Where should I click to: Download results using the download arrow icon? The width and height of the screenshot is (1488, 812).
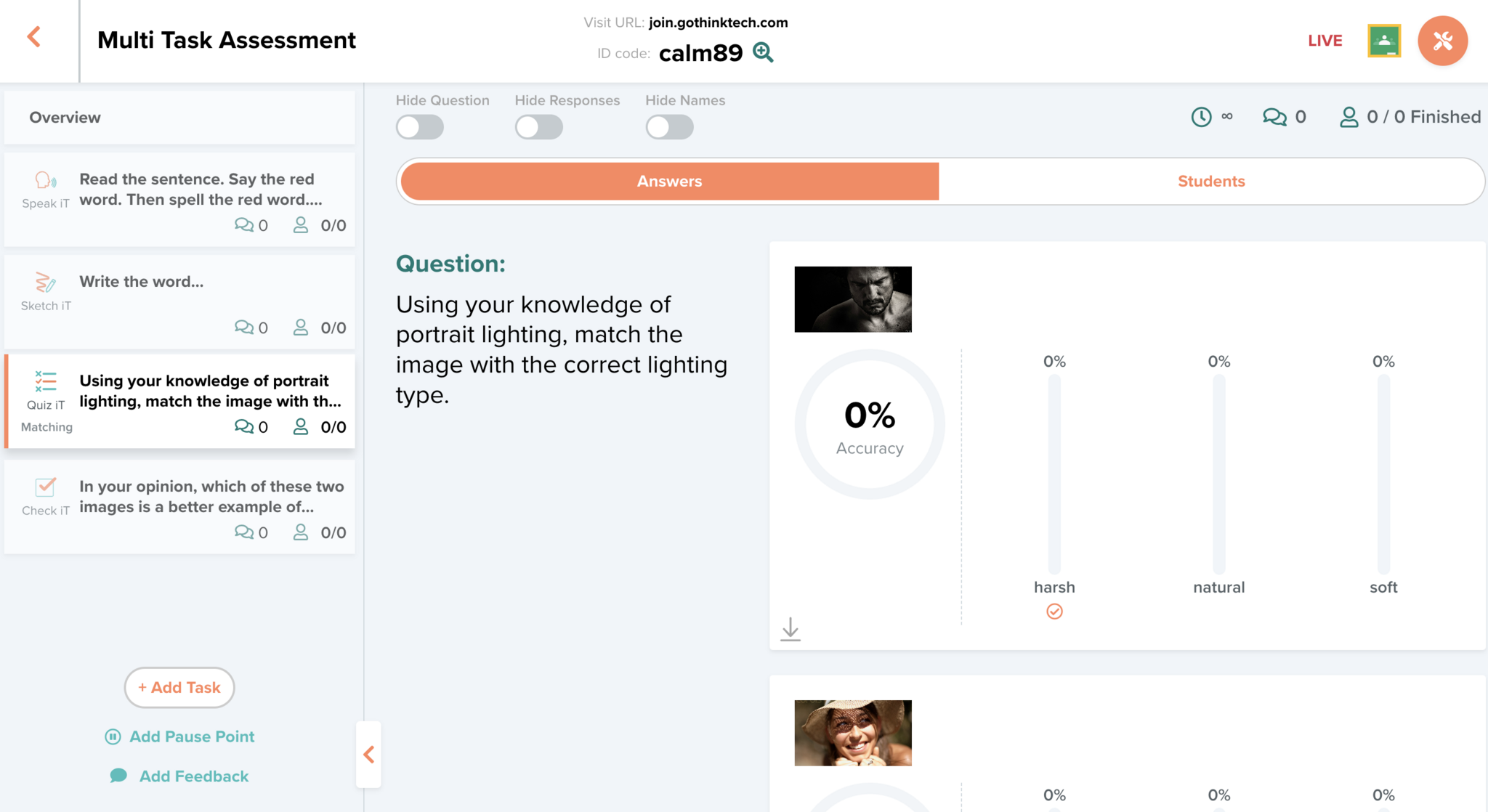click(790, 629)
